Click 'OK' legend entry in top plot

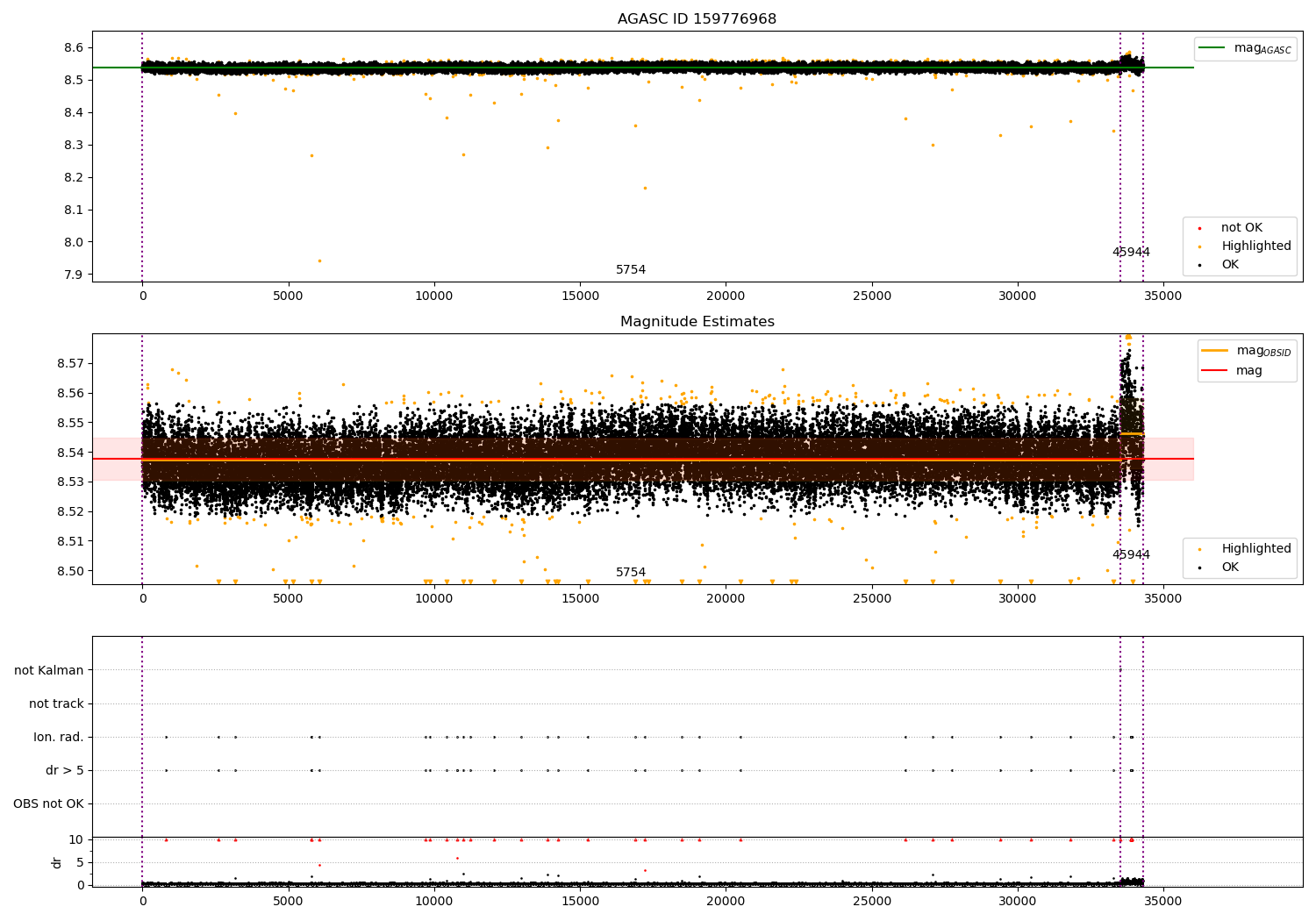1230,265
